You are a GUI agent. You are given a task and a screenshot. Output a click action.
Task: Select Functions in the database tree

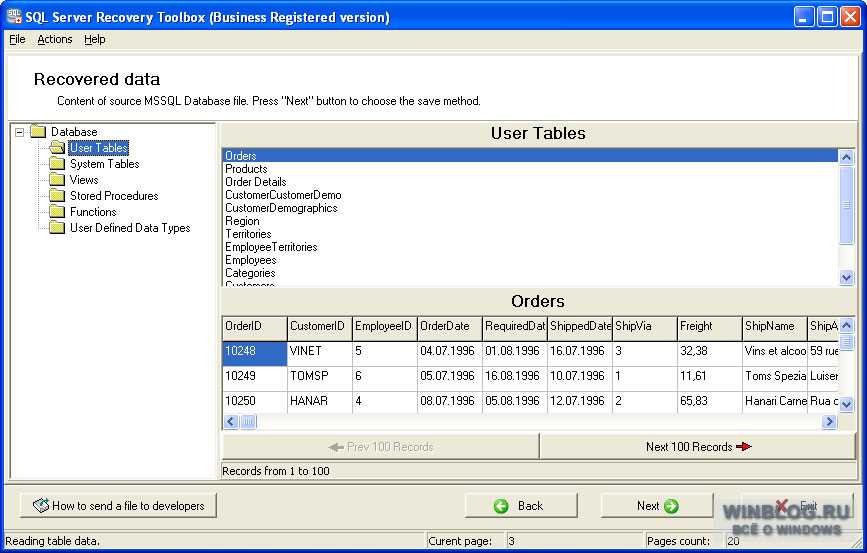pyautogui.click(x=93, y=212)
